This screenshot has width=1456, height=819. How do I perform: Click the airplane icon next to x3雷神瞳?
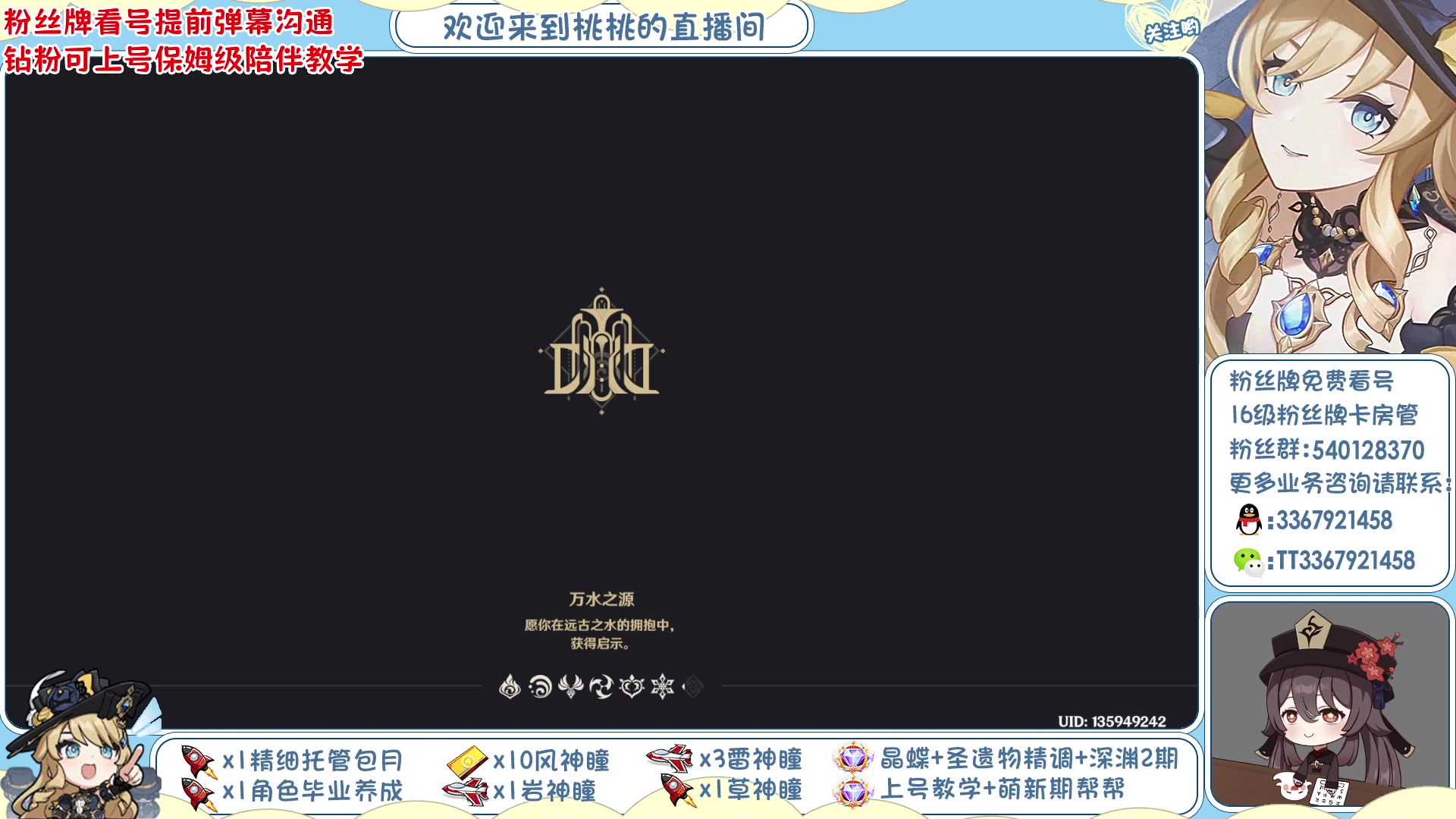670,758
